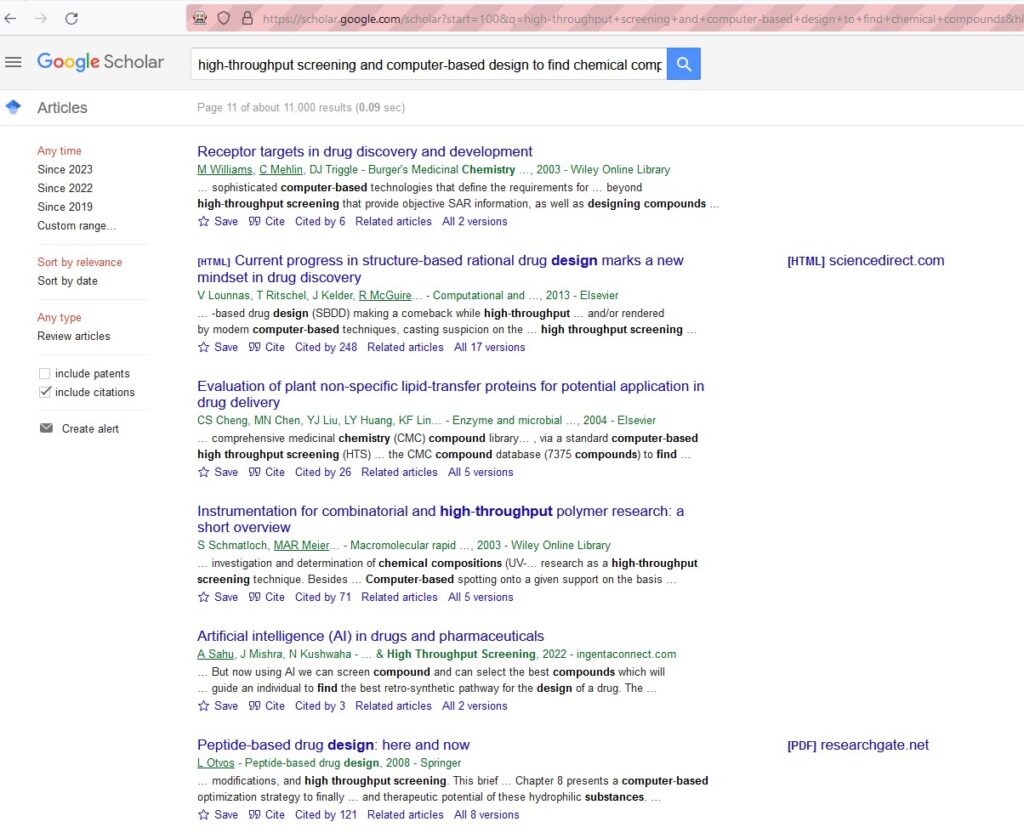Image resolution: width=1024 pixels, height=833 pixels.
Task: Click the star Save icon under Receptor targets result
Action: tap(204, 221)
